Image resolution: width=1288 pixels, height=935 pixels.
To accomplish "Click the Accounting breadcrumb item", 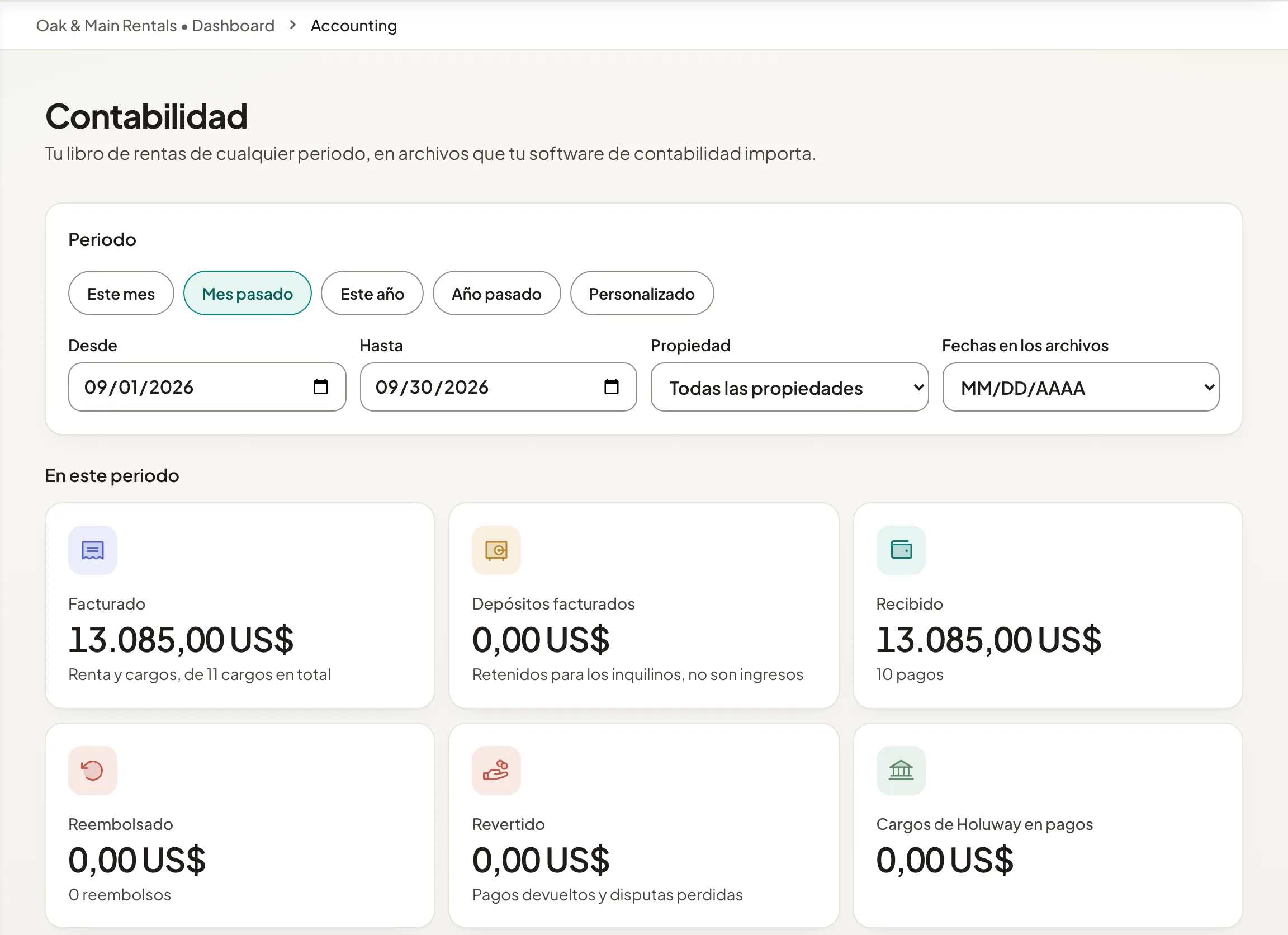I will coord(354,26).
